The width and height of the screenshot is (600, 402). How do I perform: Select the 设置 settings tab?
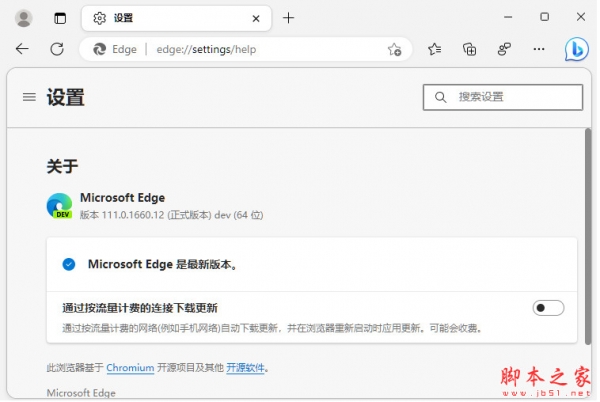[176, 18]
